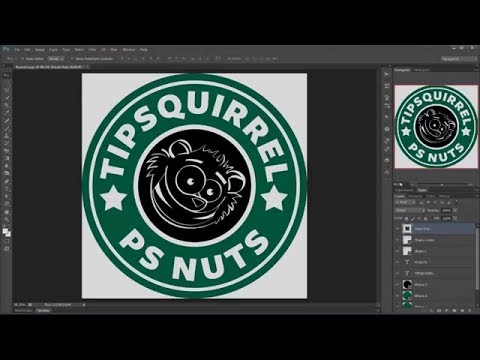This screenshot has height=360, width=480.
Task: Select the Path Selection tool
Action: [x=6, y=196]
